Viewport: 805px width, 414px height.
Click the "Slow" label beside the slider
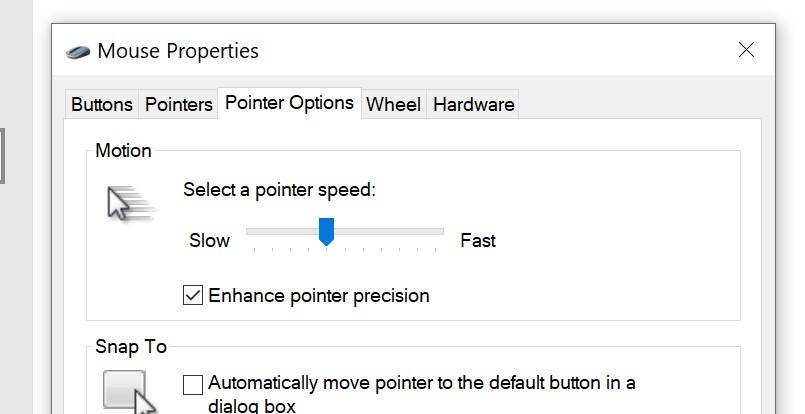(210, 240)
